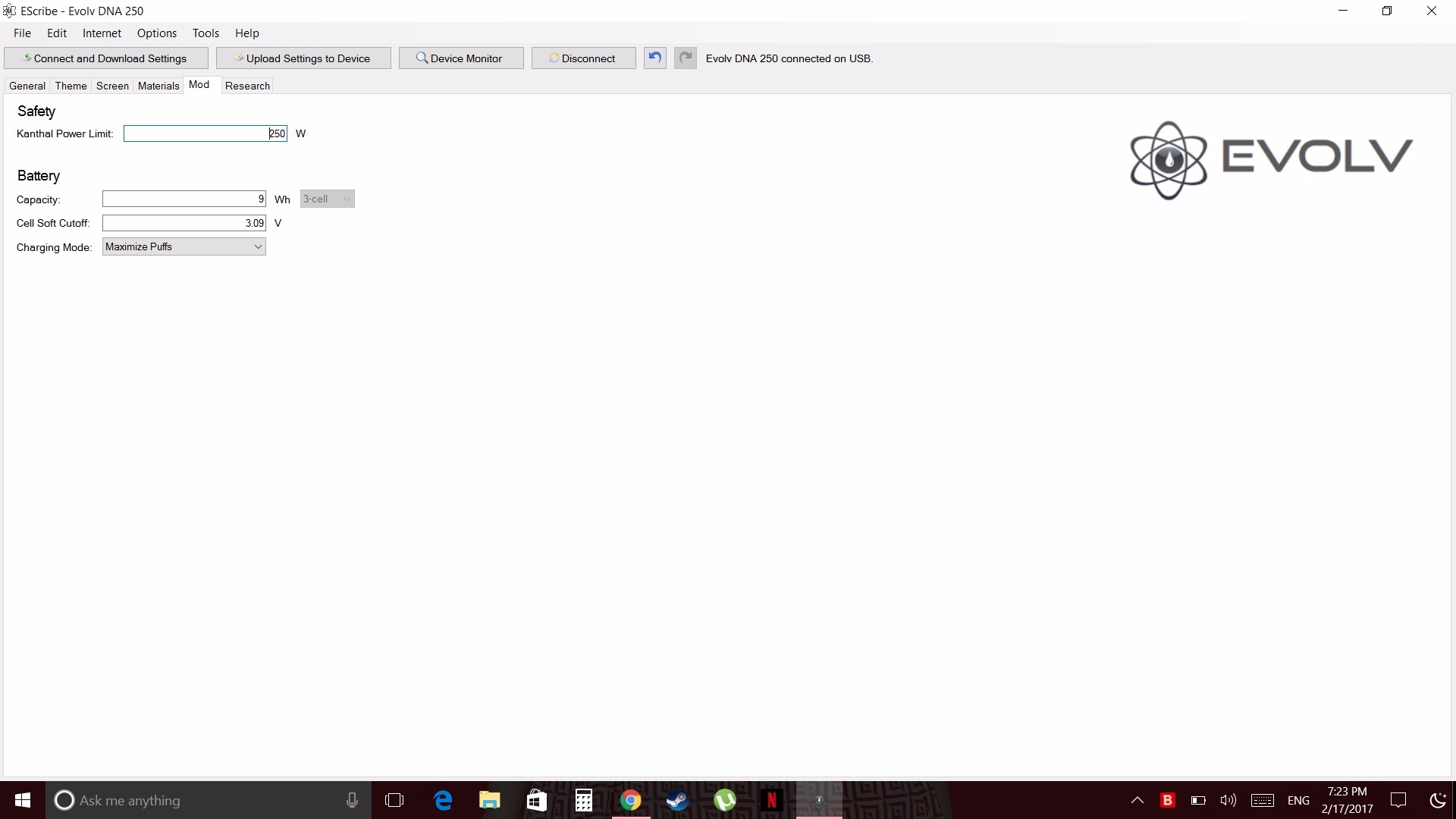Image resolution: width=1456 pixels, height=819 pixels.
Task: Click the Kanthal Power Limit field
Action: (x=205, y=134)
